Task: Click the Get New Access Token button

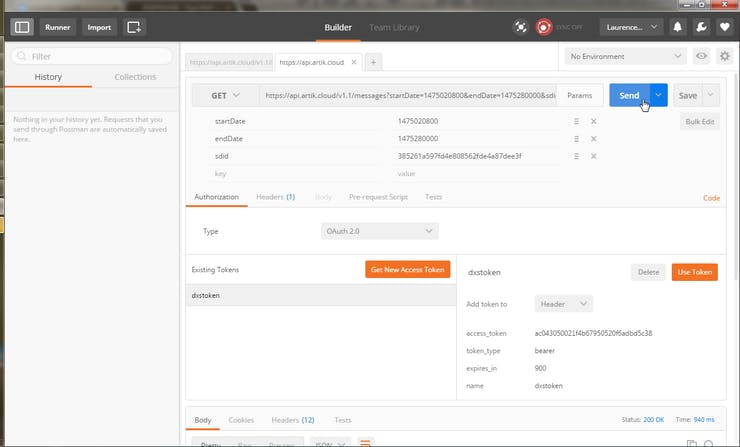Action: coord(407,269)
